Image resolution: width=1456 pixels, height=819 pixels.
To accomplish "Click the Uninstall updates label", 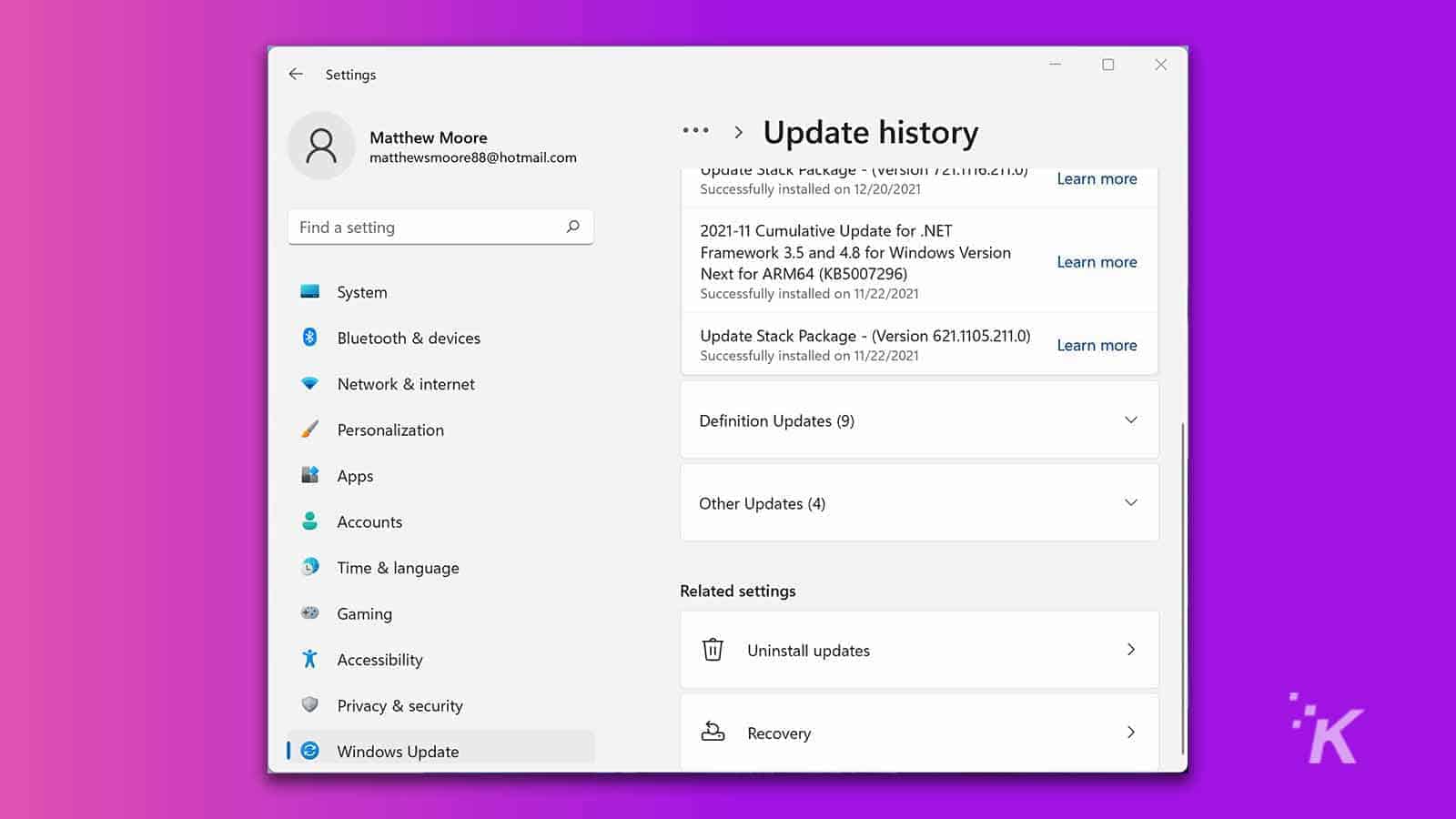I will point(808,651).
